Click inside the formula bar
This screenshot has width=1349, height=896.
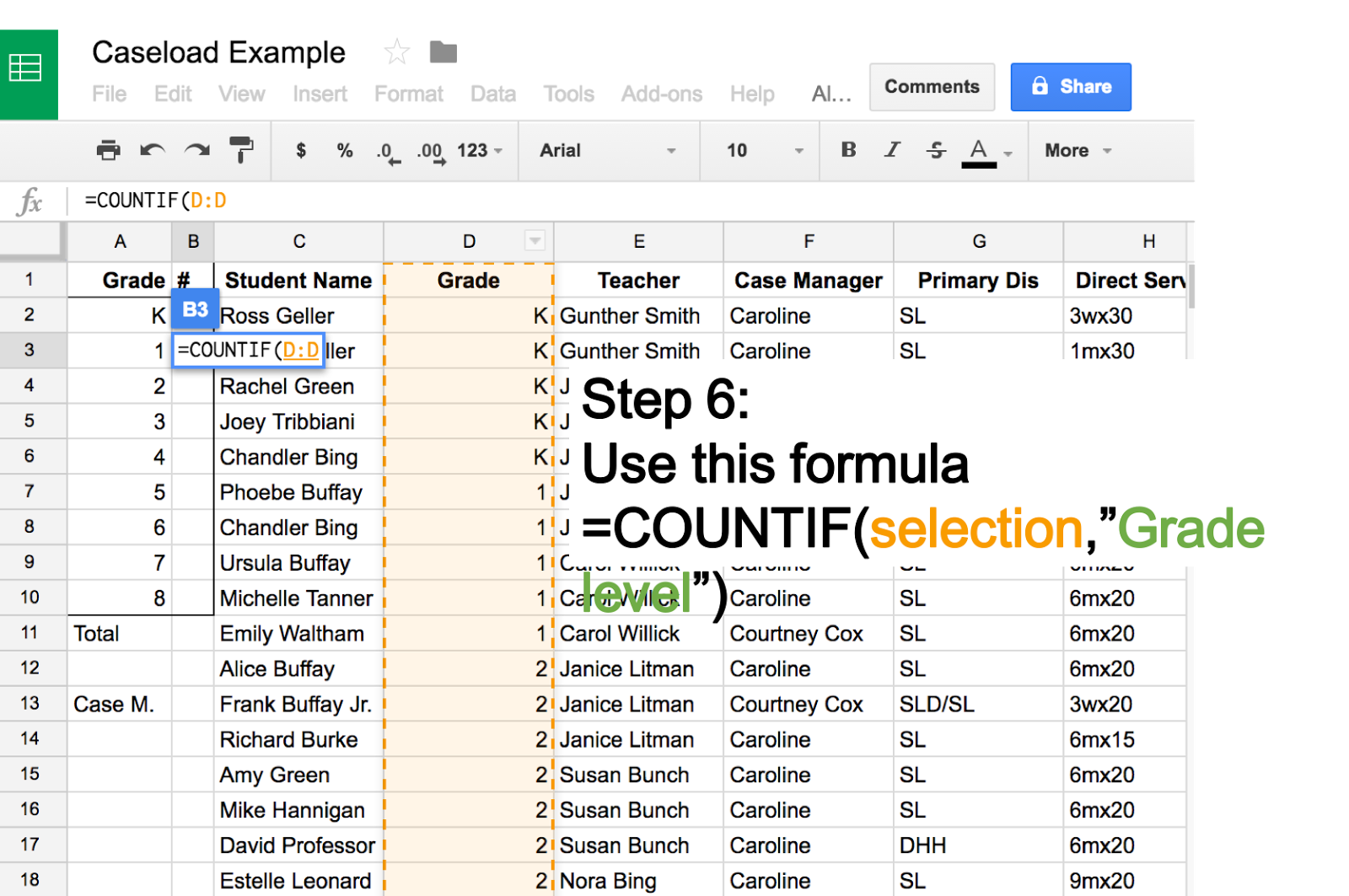click(337, 200)
